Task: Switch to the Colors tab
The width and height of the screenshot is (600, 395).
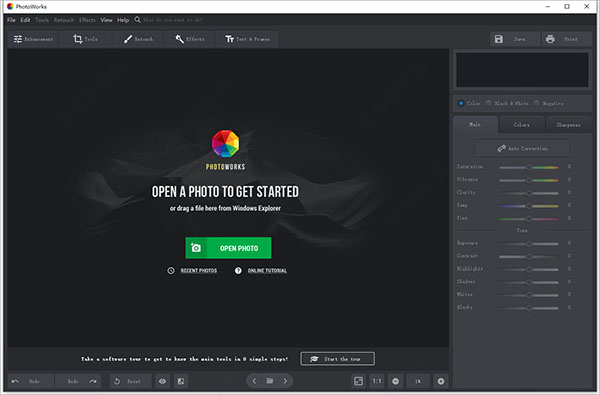Action: (x=522, y=125)
